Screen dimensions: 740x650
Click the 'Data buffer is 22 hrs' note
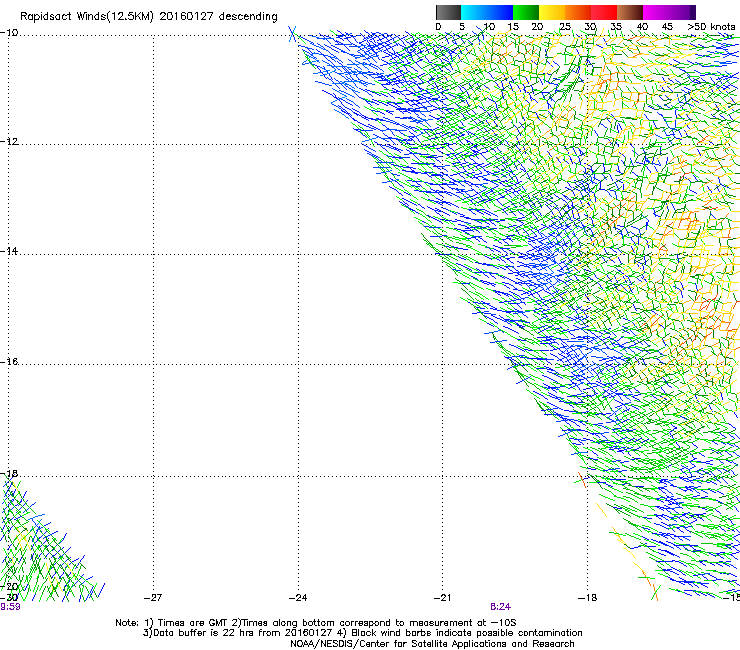point(363,633)
